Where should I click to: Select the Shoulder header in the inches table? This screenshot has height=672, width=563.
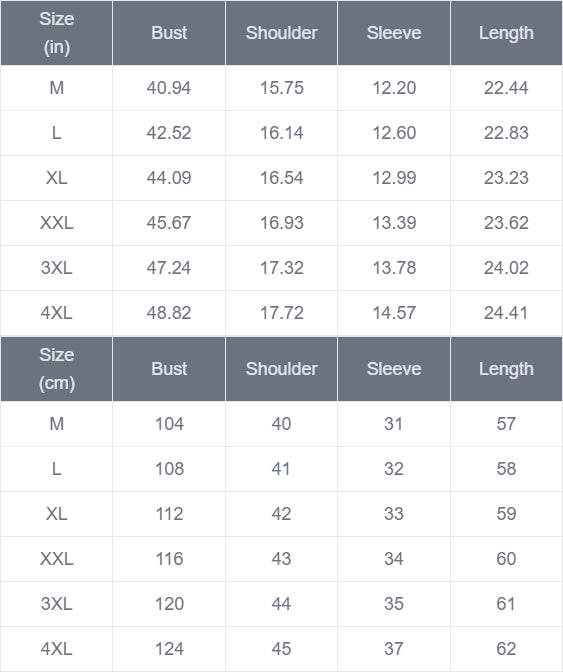(x=282, y=33)
